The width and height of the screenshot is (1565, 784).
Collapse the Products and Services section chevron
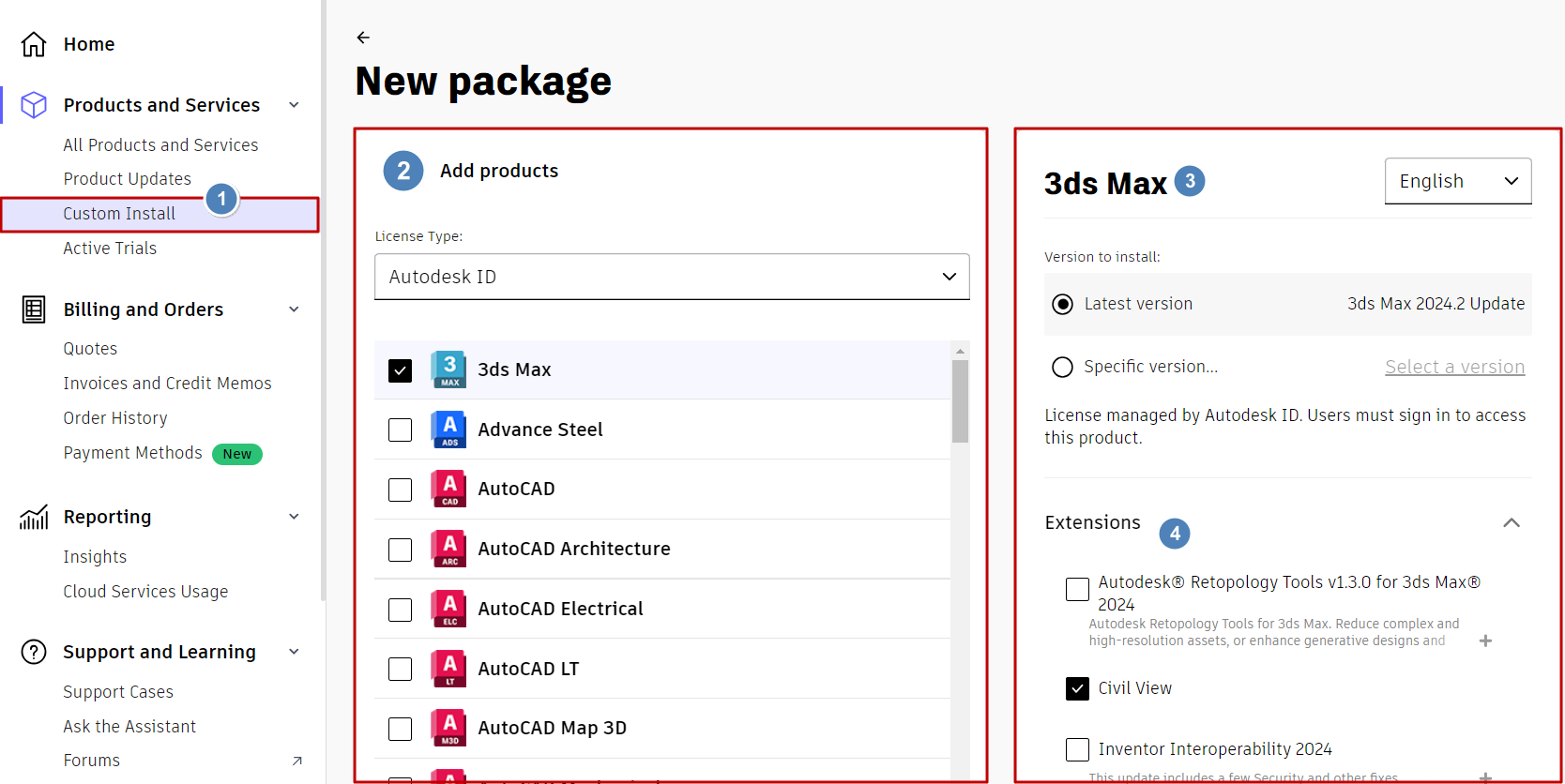click(295, 105)
